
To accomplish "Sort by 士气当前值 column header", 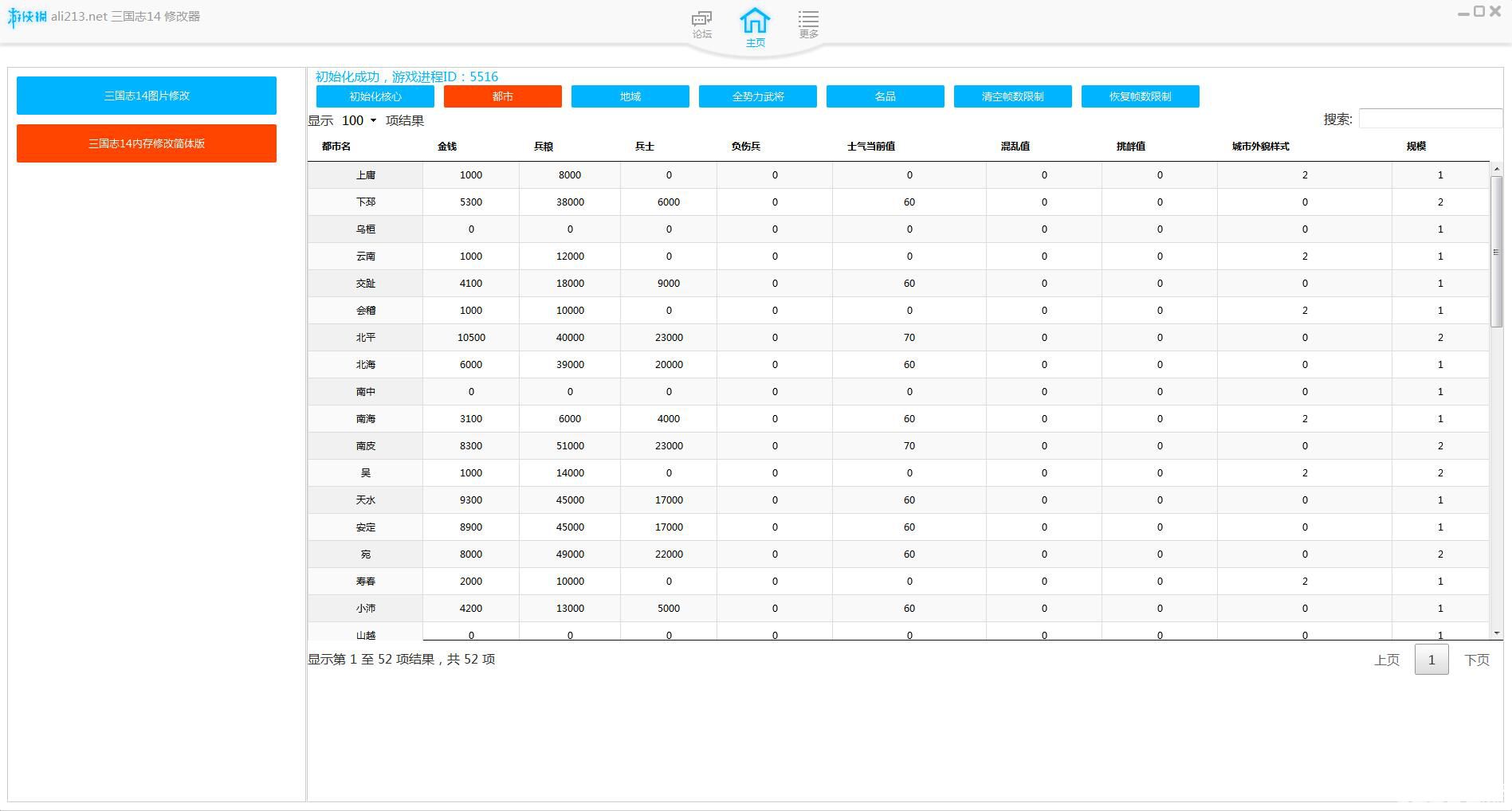I will [871, 147].
